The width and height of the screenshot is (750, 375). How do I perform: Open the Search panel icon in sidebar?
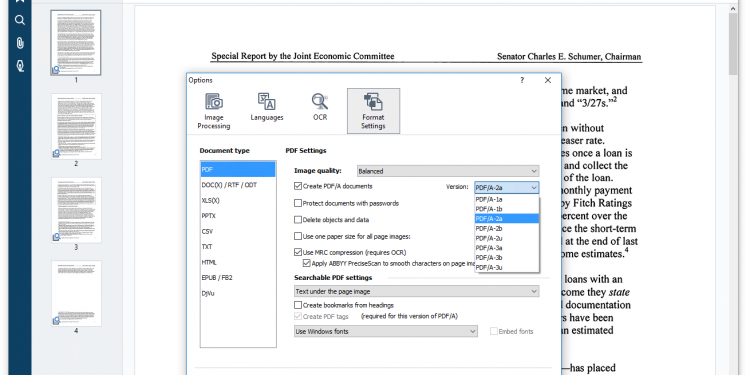click(20, 20)
